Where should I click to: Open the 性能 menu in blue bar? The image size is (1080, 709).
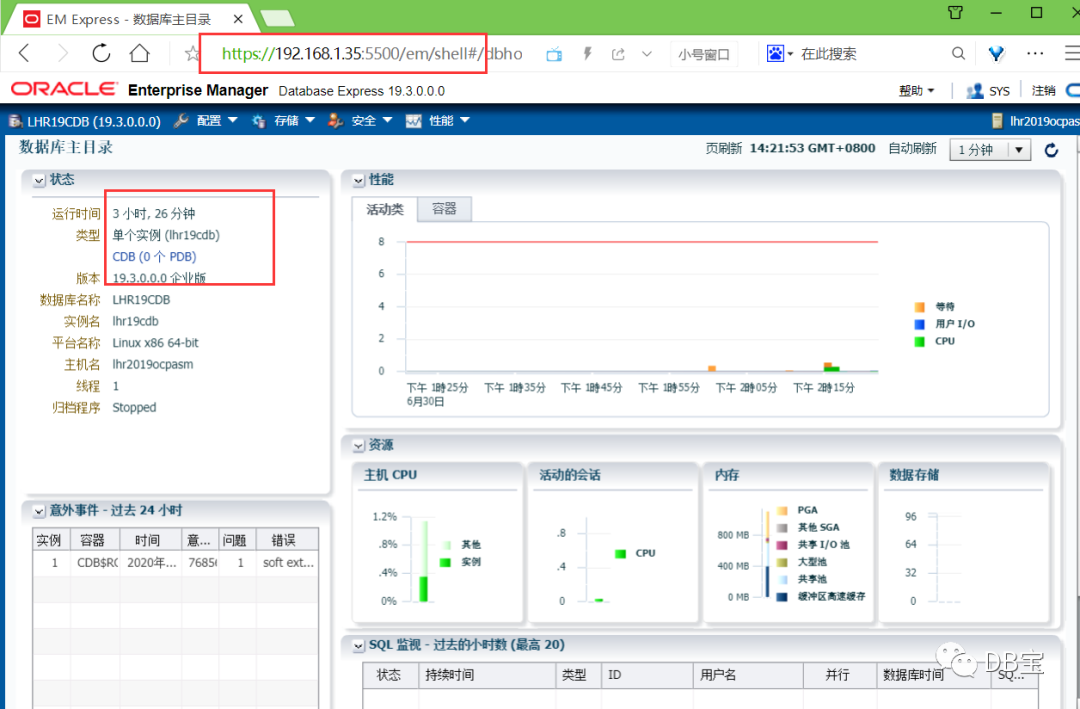[449, 121]
